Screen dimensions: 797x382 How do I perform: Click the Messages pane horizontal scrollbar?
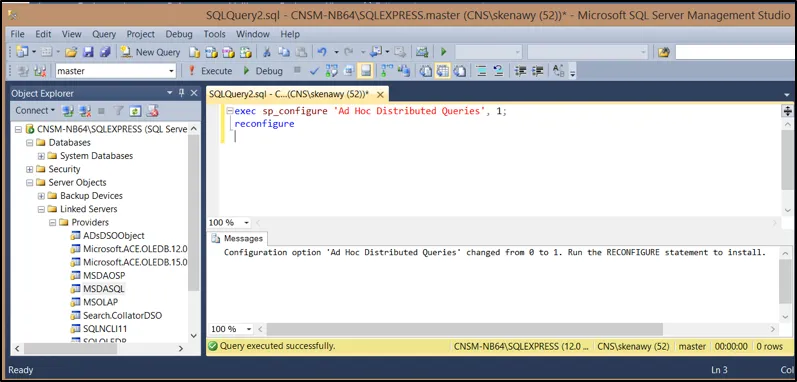[x=465, y=329]
